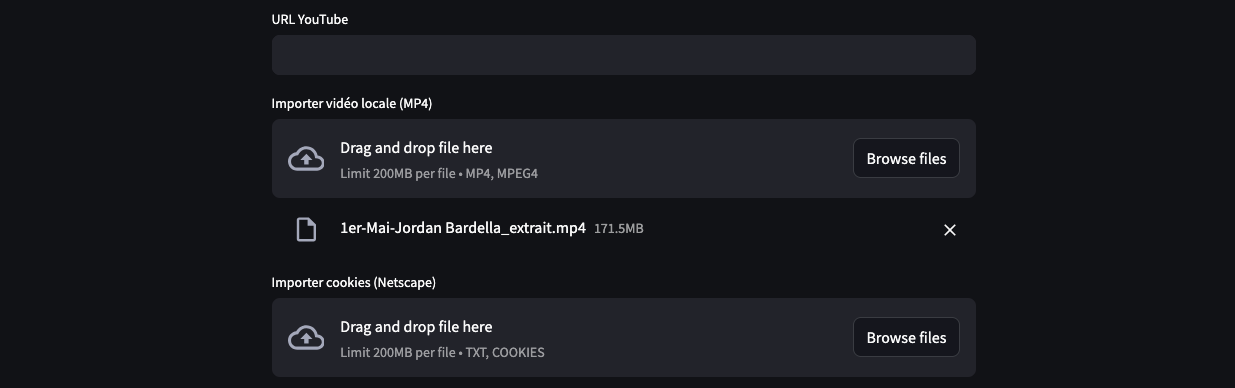Screen dimensions: 1235x388
Task: Click the dark page margin outside the form
Action: tap(130, 200)
